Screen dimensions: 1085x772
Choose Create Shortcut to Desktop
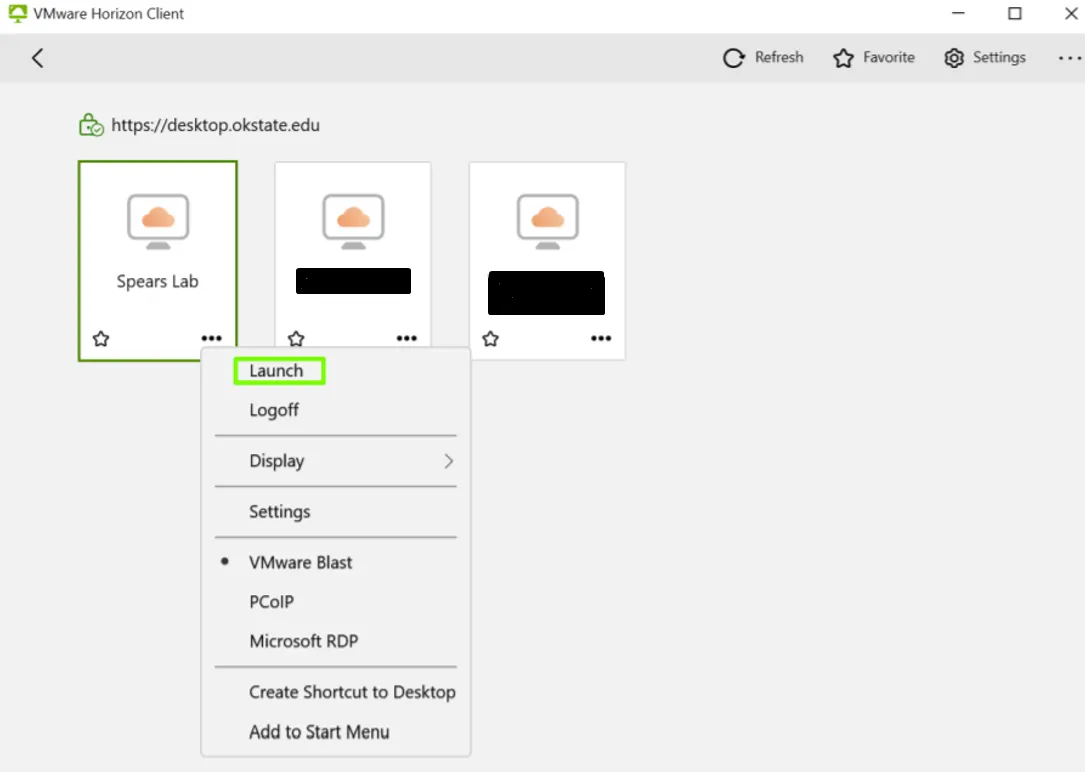click(336, 692)
